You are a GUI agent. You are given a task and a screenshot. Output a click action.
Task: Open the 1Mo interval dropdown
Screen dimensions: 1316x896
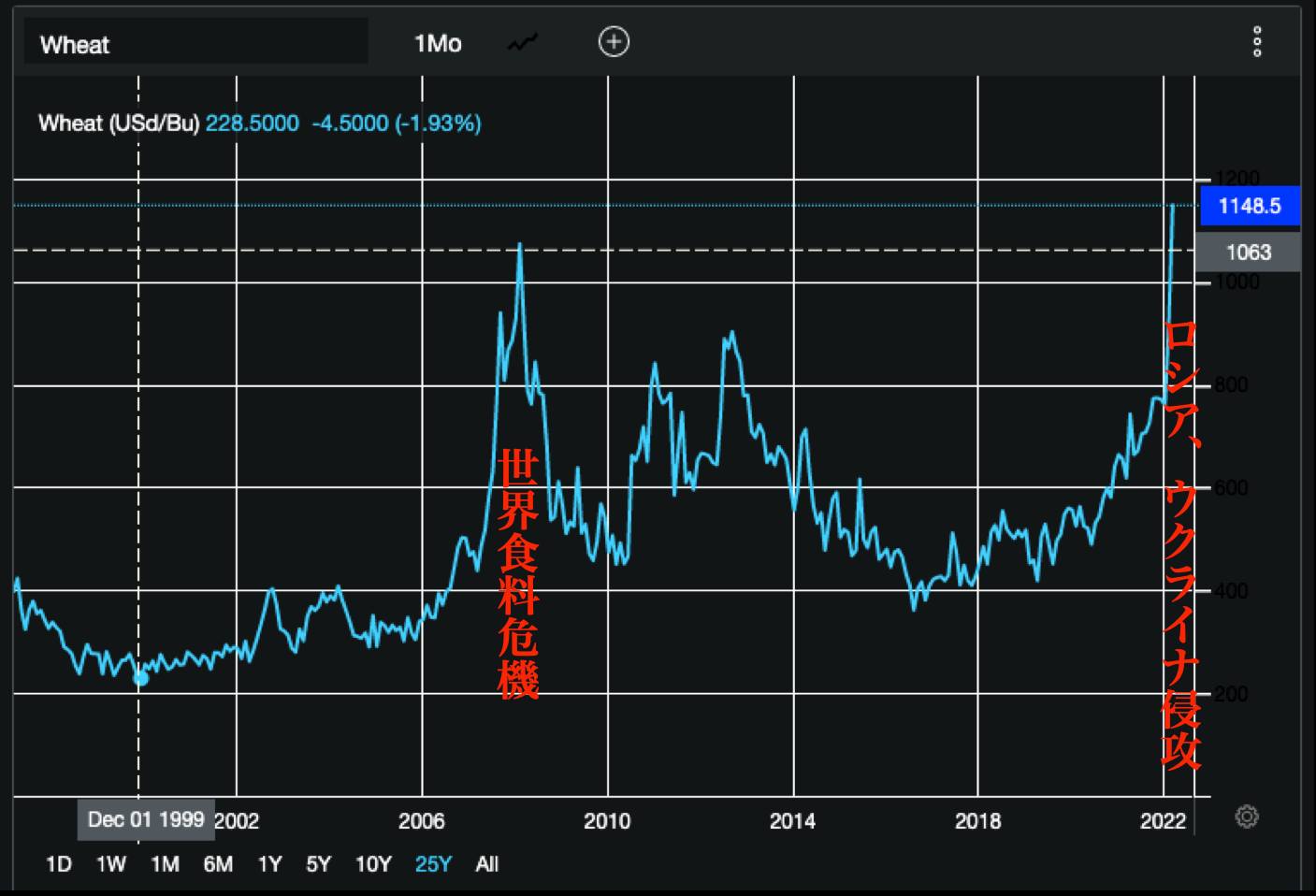coord(438,44)
